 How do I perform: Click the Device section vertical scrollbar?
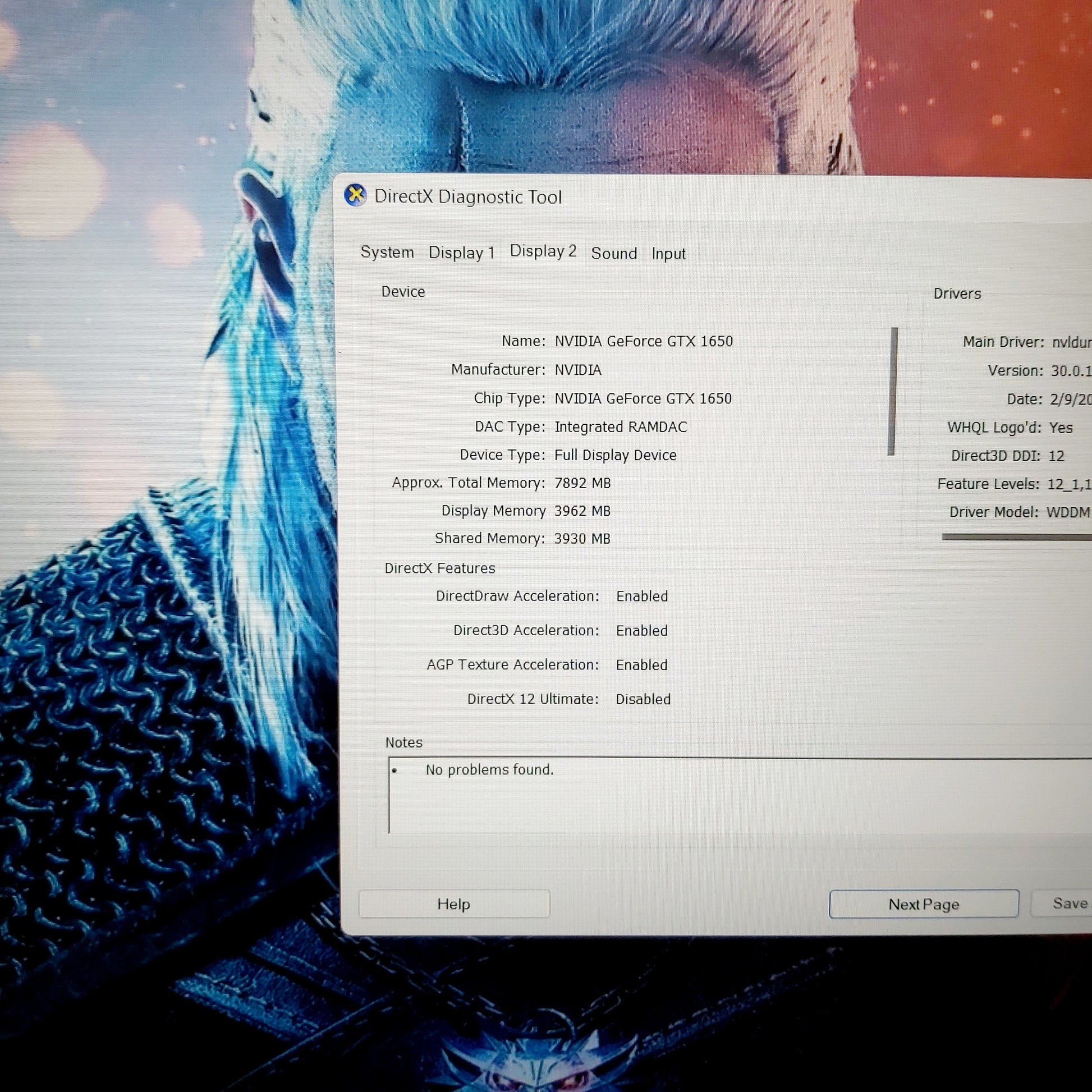892,391
